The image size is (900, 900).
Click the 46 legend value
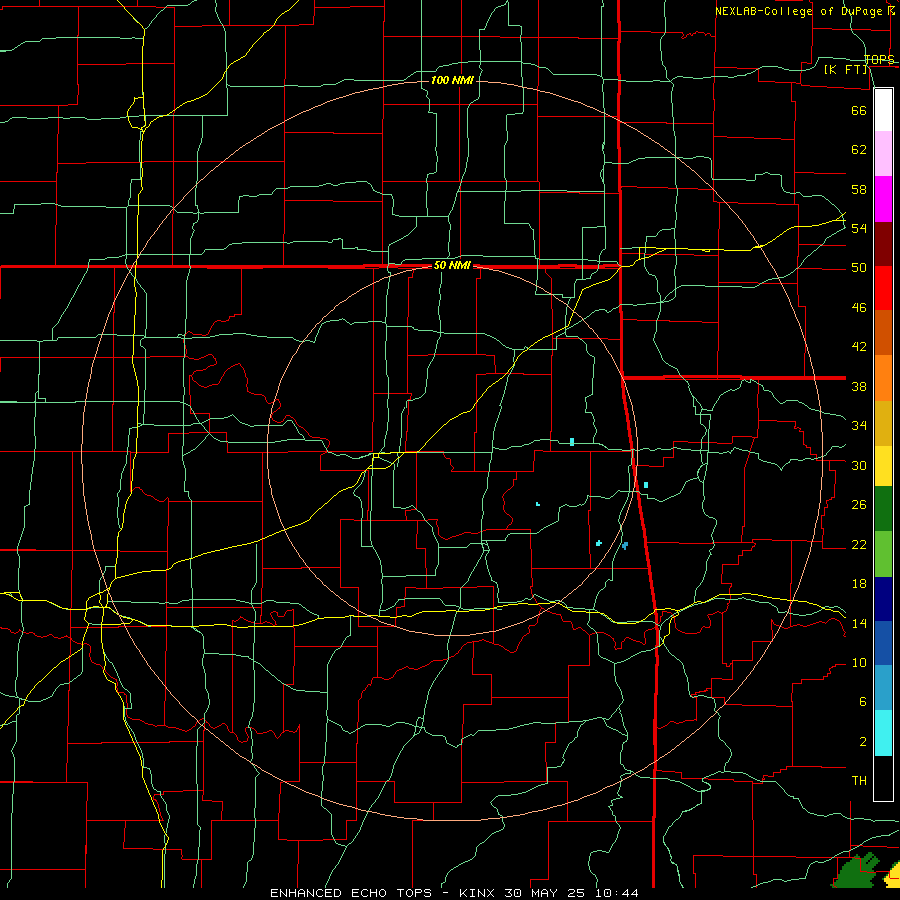859,308
